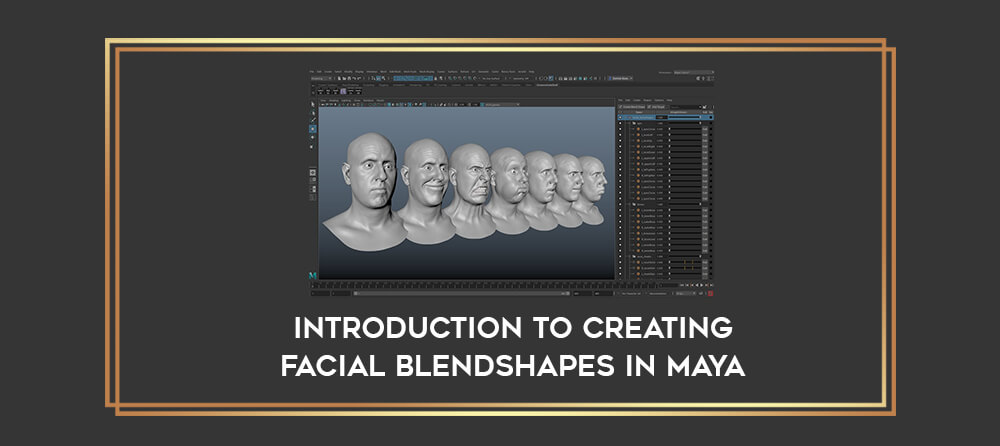The height and width of the screenshot is (446, 1000).
Task: Open the Workspace dropdown at top right
Action: coord(694,72)
